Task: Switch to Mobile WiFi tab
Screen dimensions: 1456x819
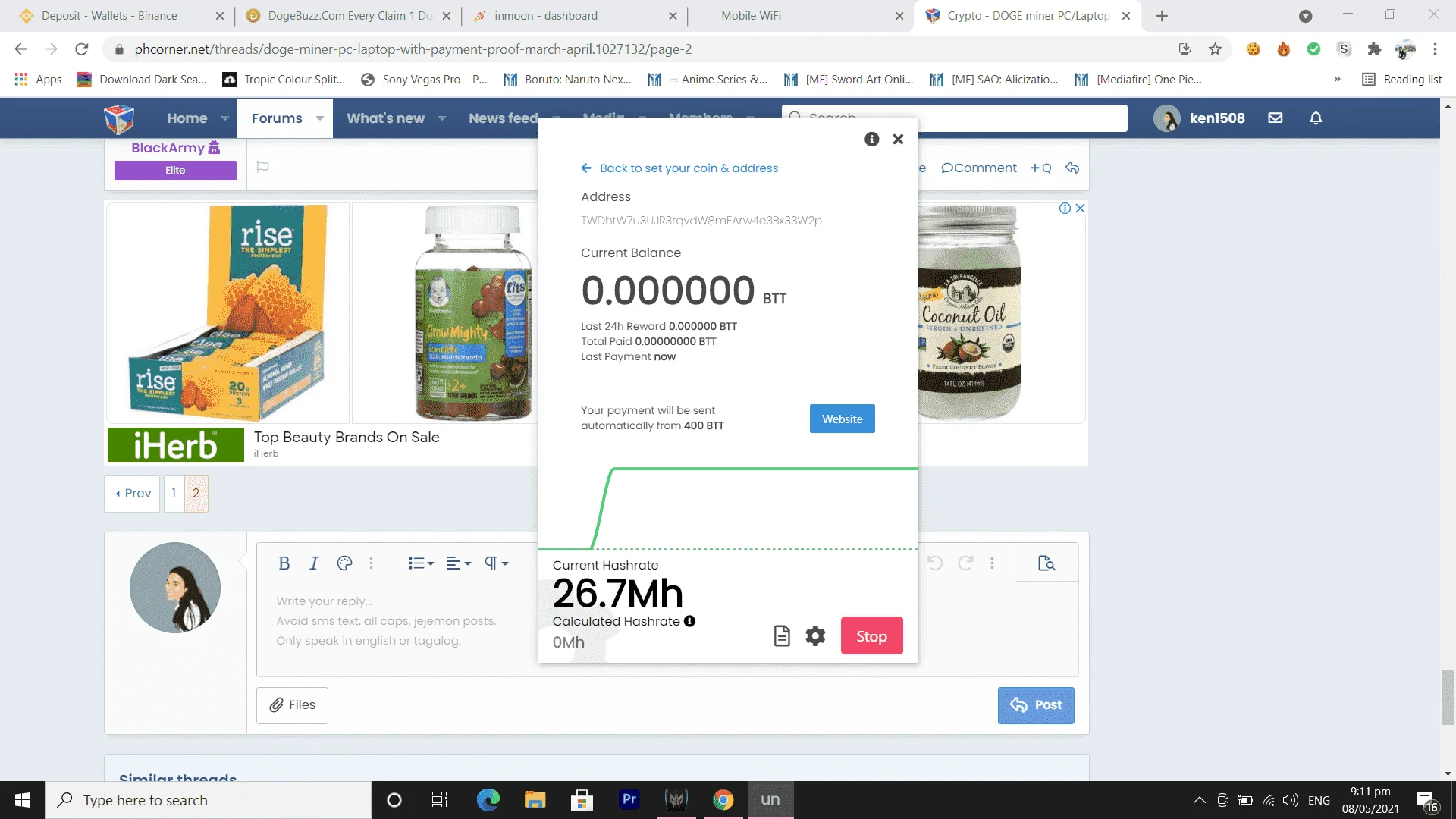Action: tap(800, 16)
